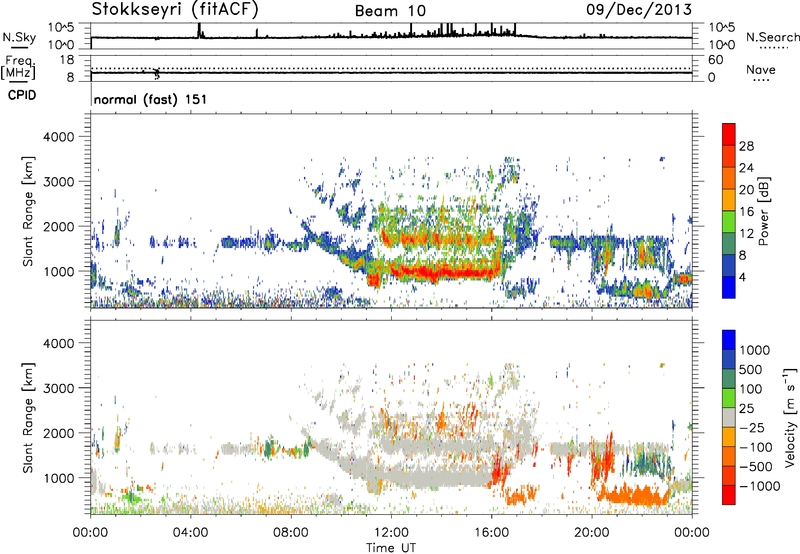Click the "12:00" time tick label
This screenshot has width=800, height=554.
point(391,533)
